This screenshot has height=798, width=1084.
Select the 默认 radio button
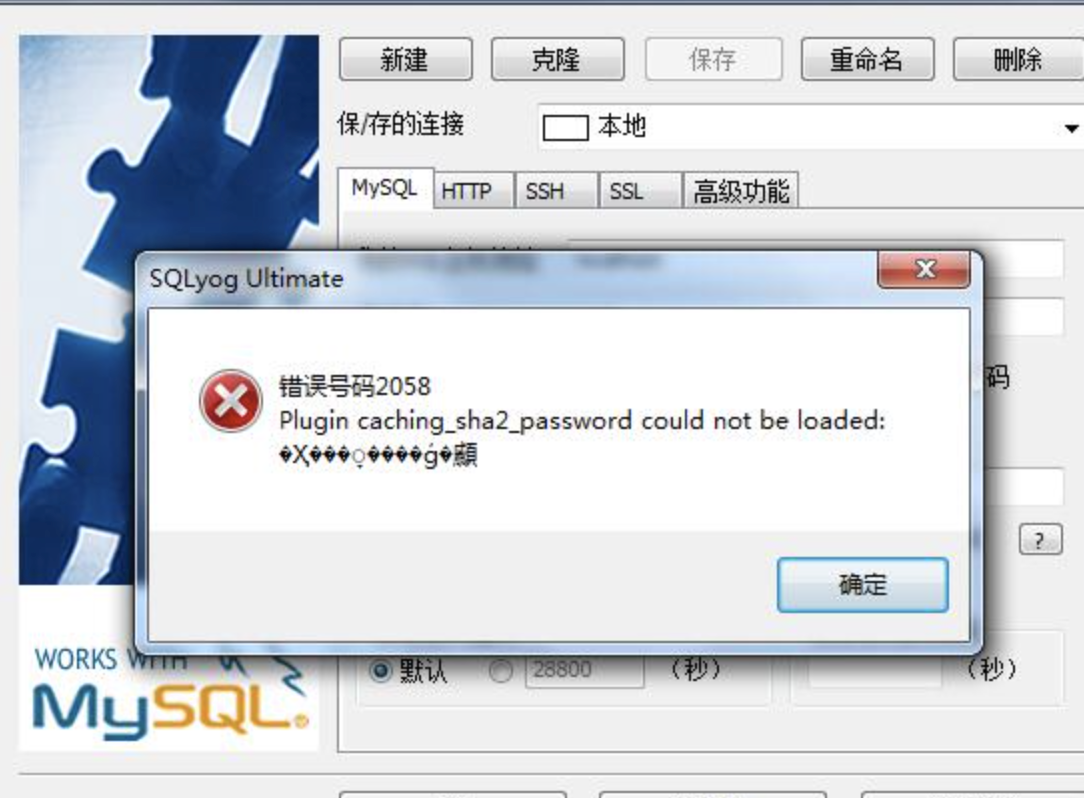pyautogui.click(x=380, y=670)
